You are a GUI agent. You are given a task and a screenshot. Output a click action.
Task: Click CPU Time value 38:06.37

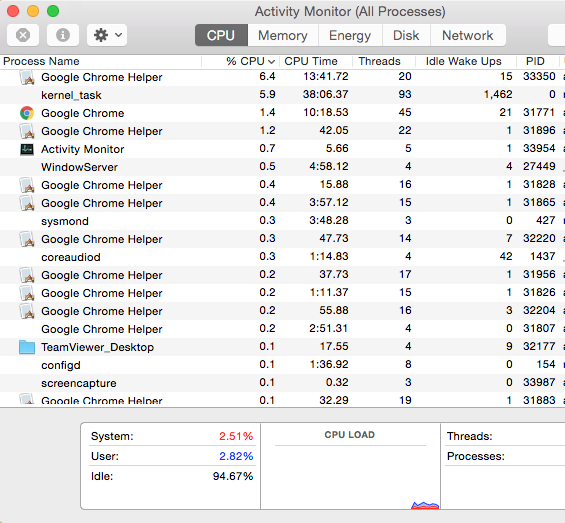coord(325,94)
